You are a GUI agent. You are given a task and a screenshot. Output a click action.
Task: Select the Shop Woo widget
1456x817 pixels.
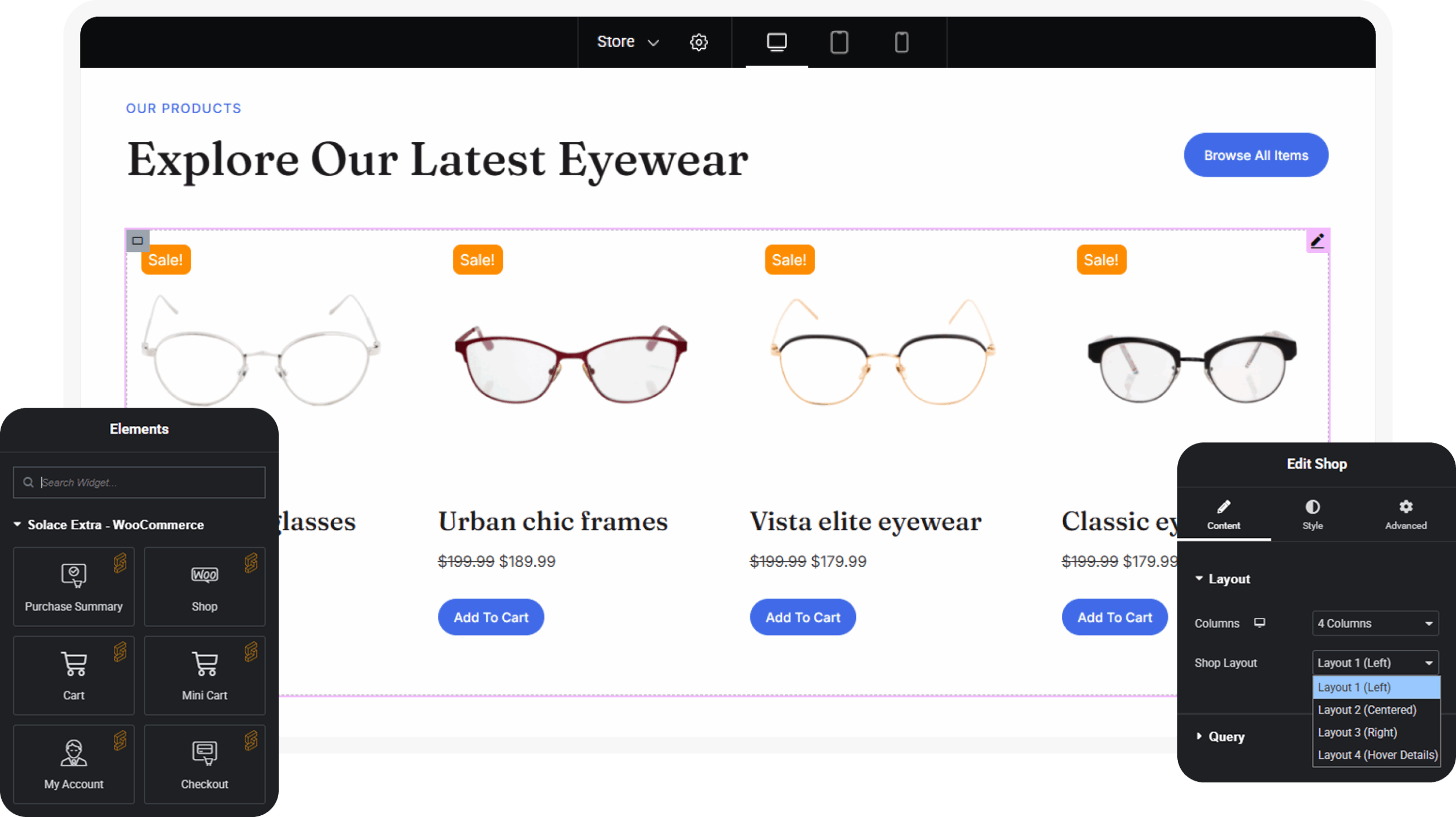[204, 587]
